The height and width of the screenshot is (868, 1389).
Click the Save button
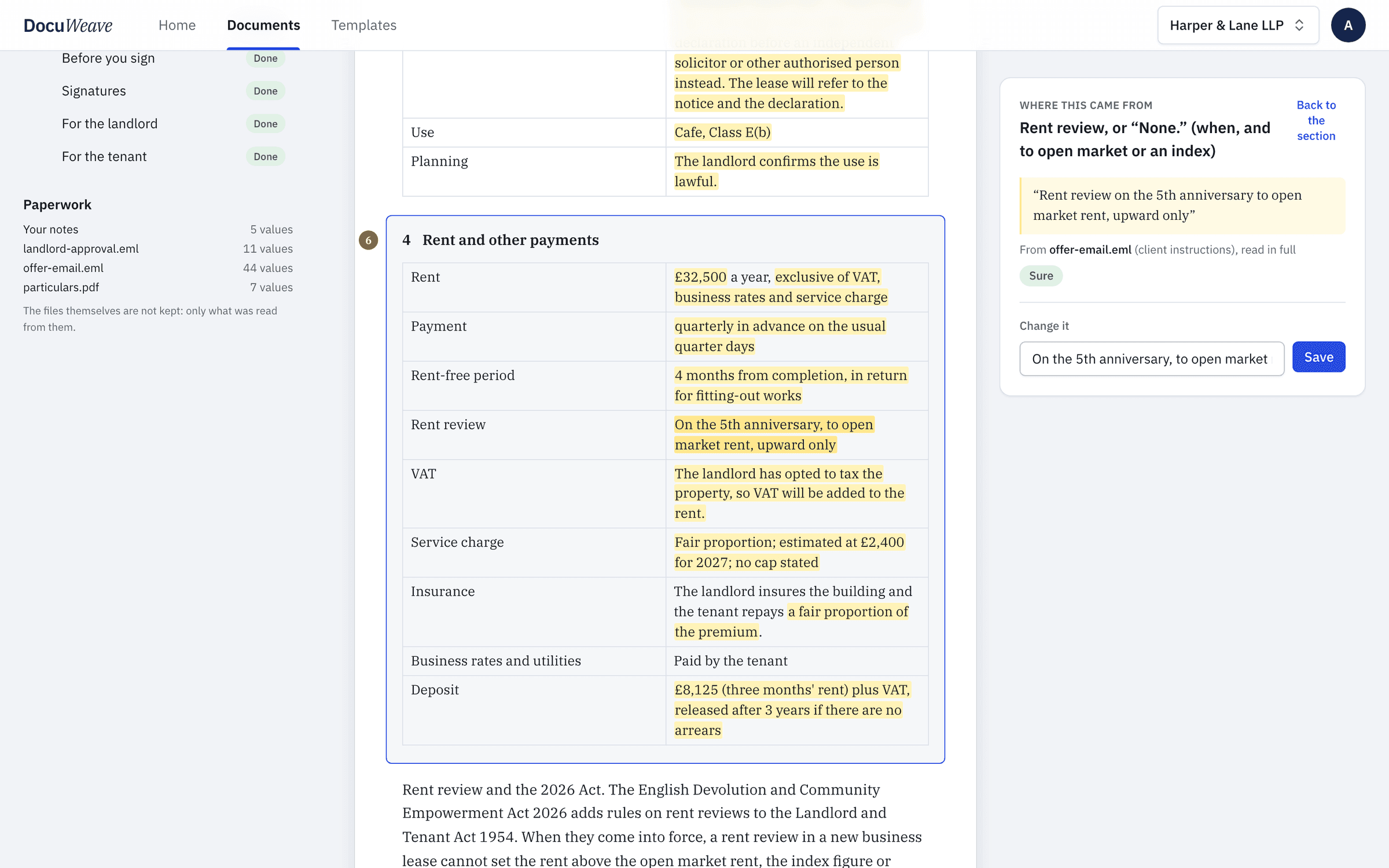[x=1318, y=357]
